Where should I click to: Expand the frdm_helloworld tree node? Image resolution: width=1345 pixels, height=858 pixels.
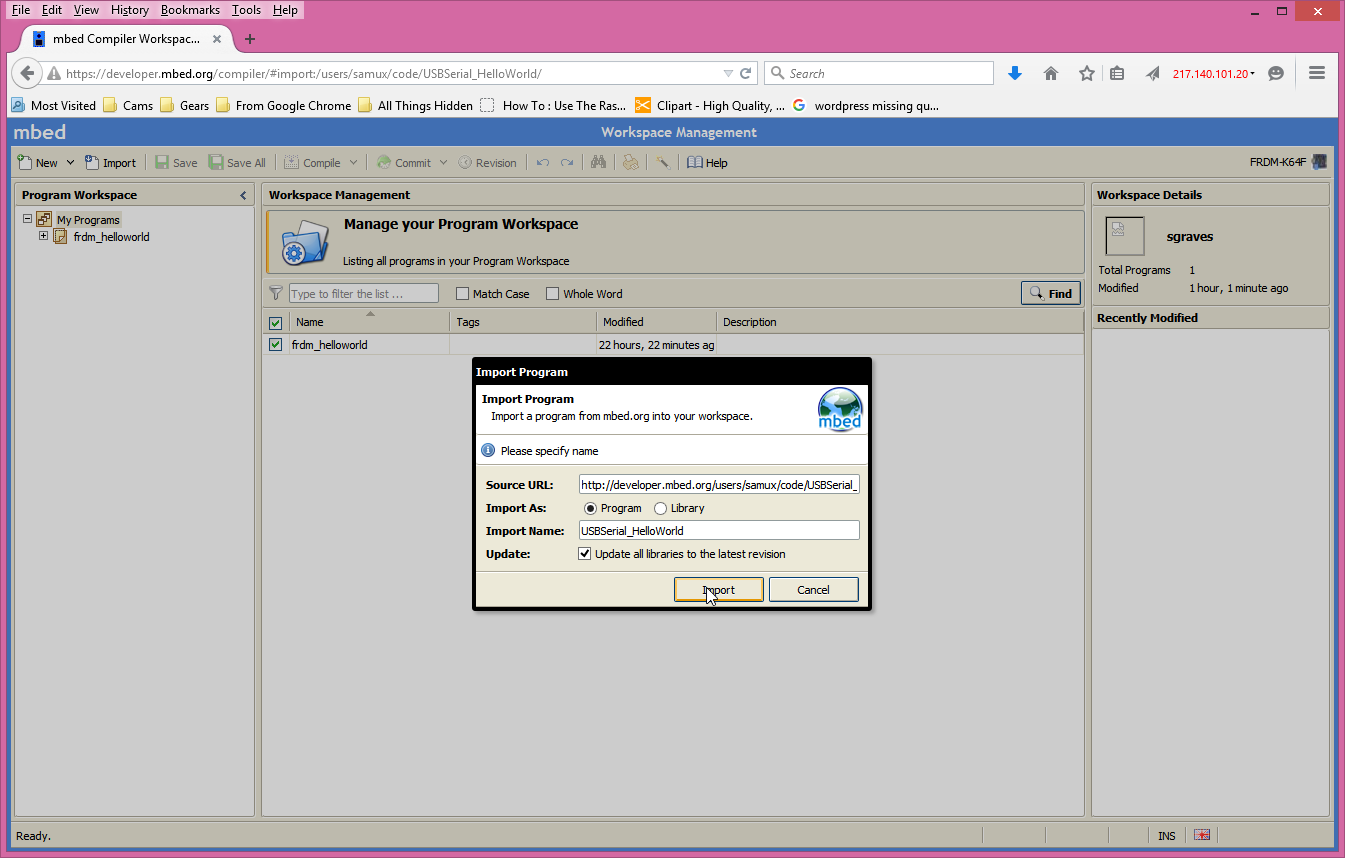(43, 236)
